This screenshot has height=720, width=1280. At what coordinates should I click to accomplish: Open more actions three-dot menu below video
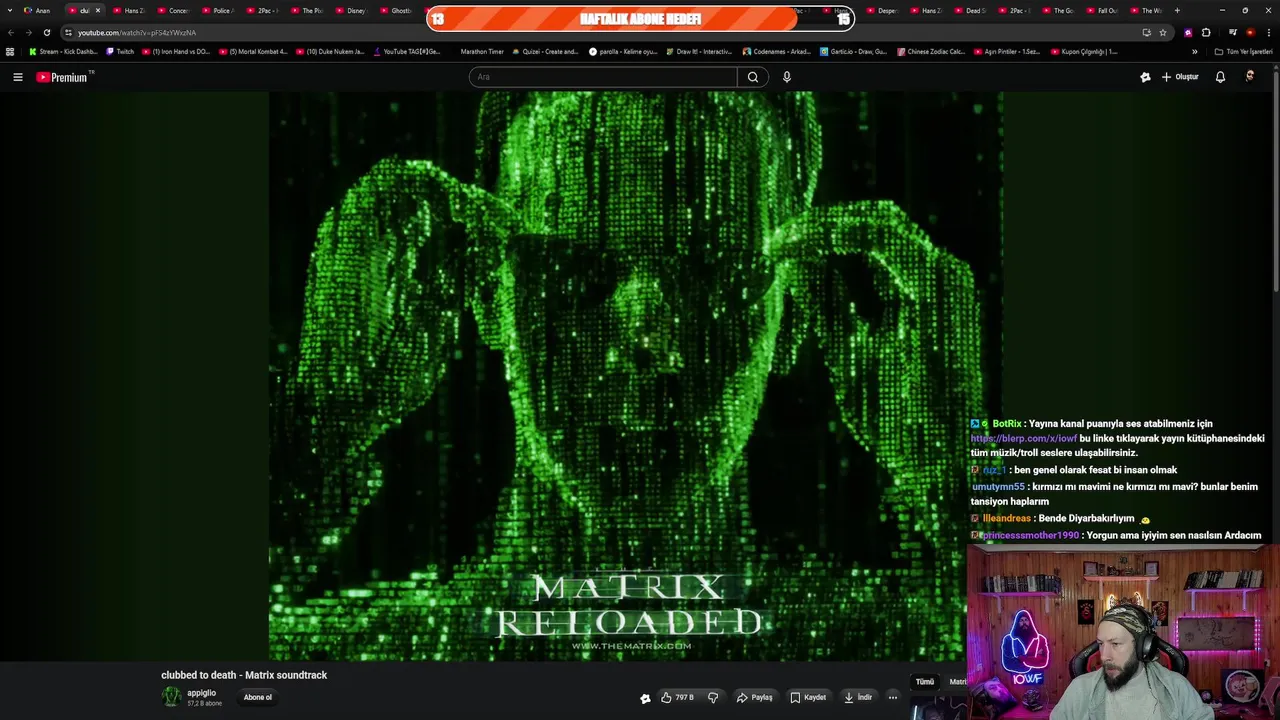[893, 697]
